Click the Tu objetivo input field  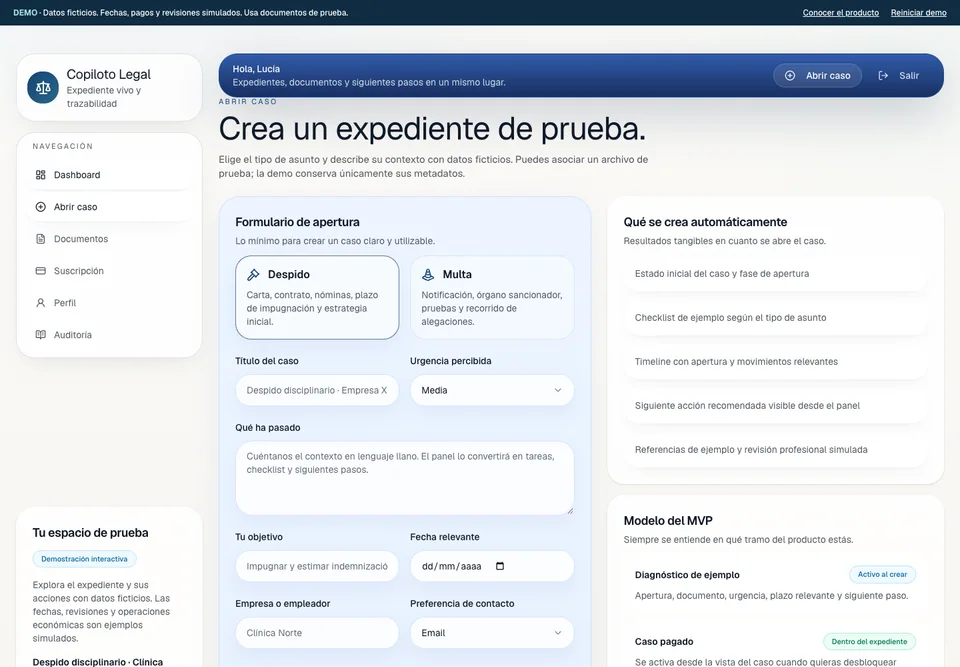click(x=317, y=566)
